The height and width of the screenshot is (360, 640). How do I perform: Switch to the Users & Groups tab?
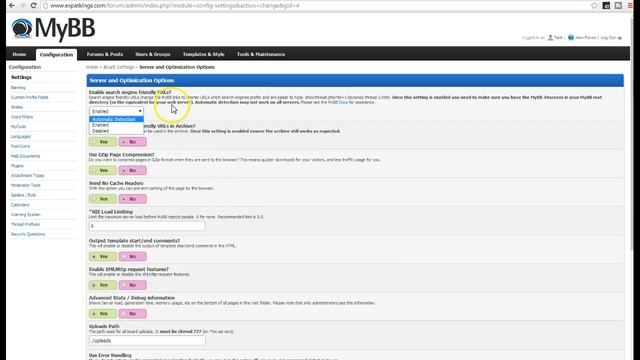coord(153,54)
